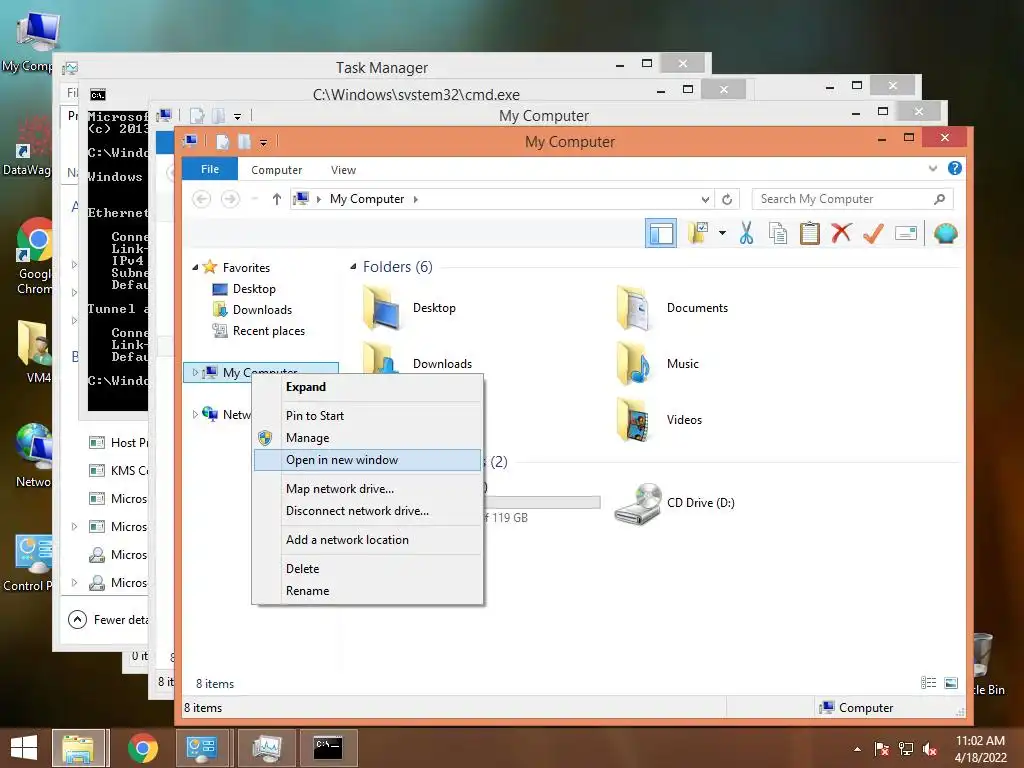Click the orange checkmark icon
This screenshot has width=1024, height=768.
tap(873, 233)
